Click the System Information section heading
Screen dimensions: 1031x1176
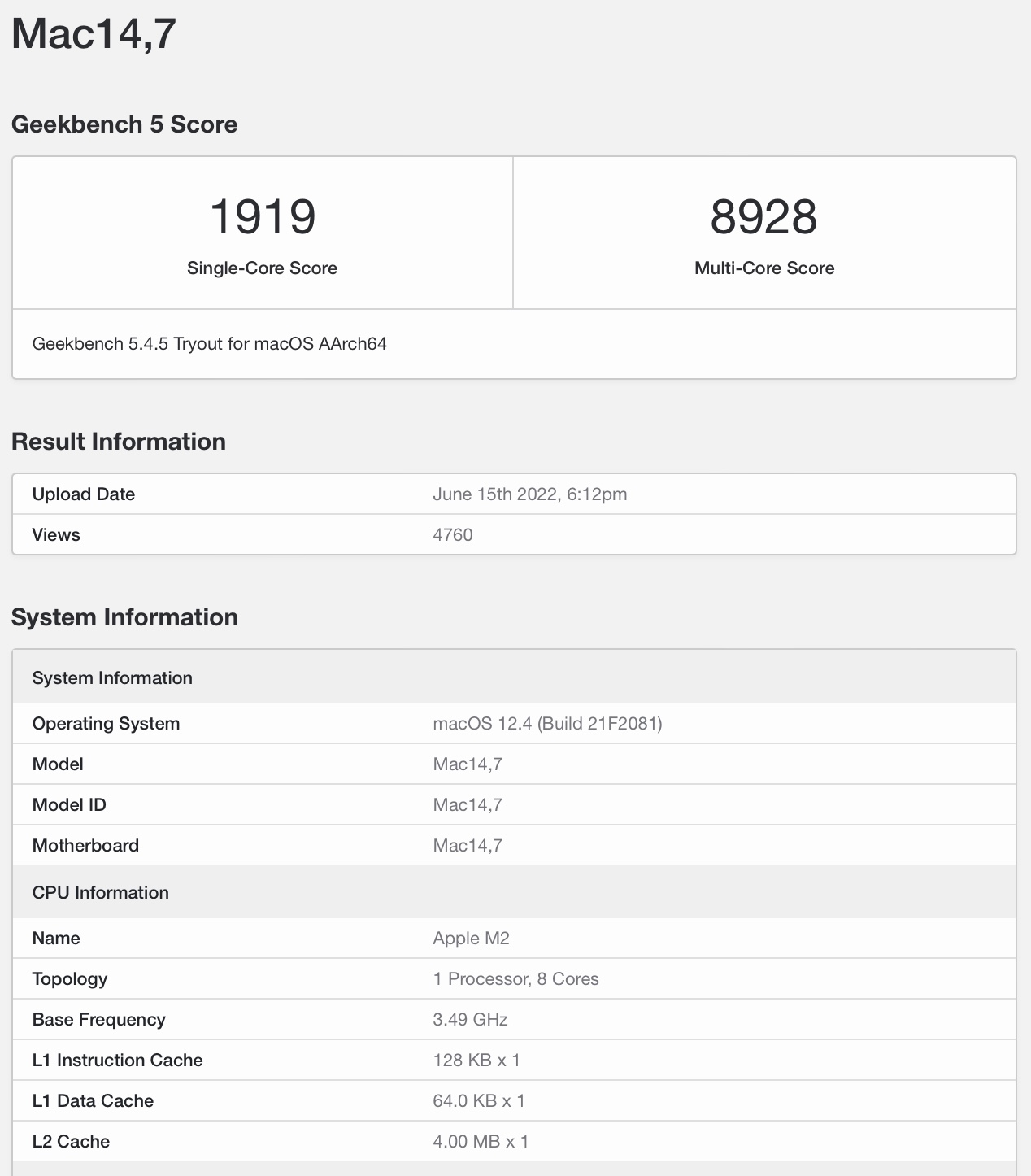124,617
